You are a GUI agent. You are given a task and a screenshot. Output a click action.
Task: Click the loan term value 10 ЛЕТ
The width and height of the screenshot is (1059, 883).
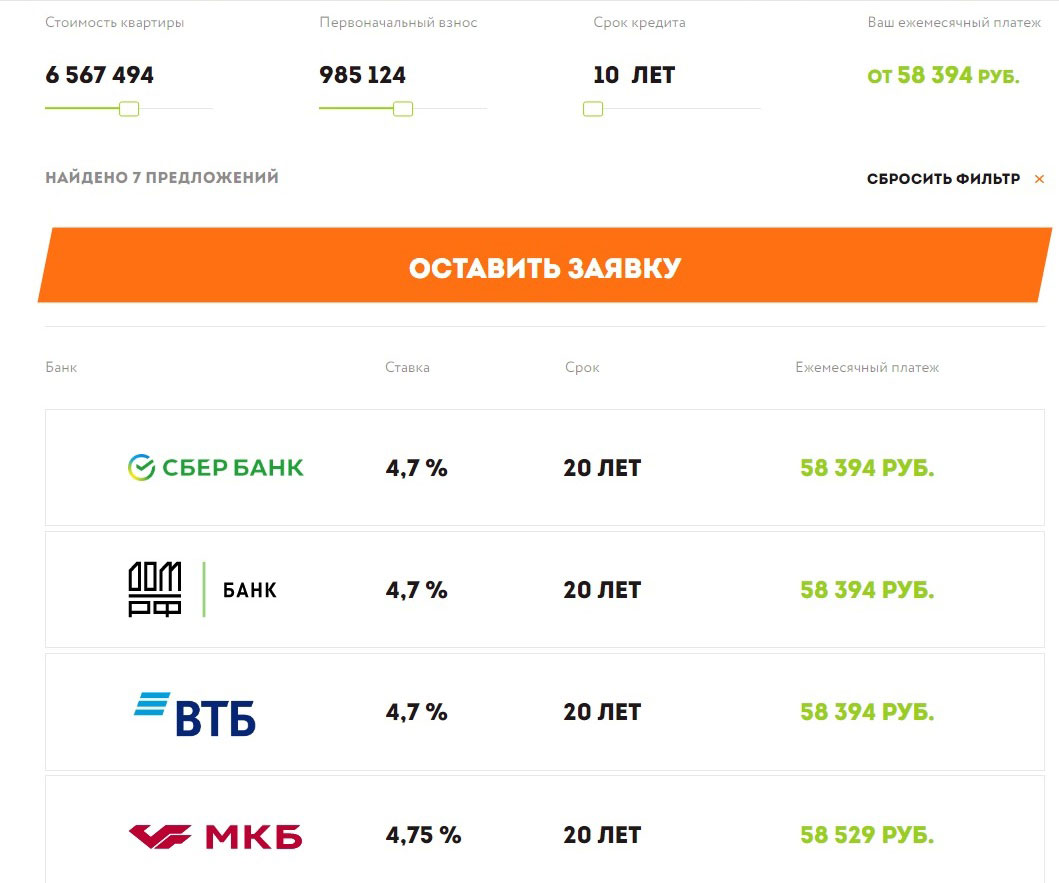point(634,75)
